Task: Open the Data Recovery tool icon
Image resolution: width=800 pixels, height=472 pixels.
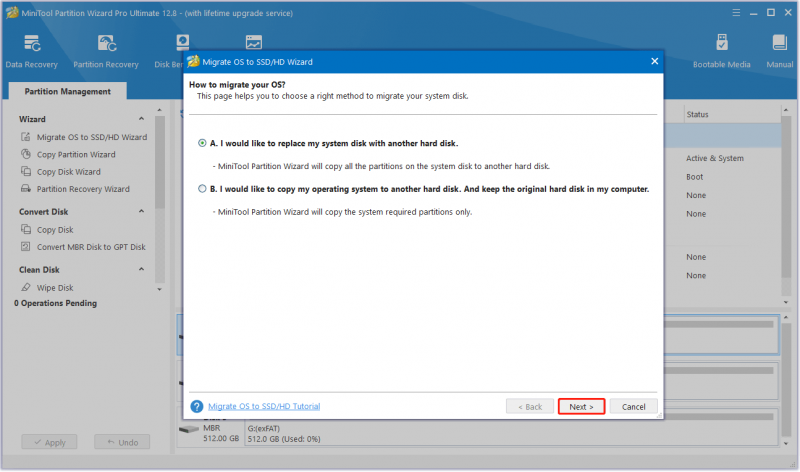Action: click(x=32, y=43)
